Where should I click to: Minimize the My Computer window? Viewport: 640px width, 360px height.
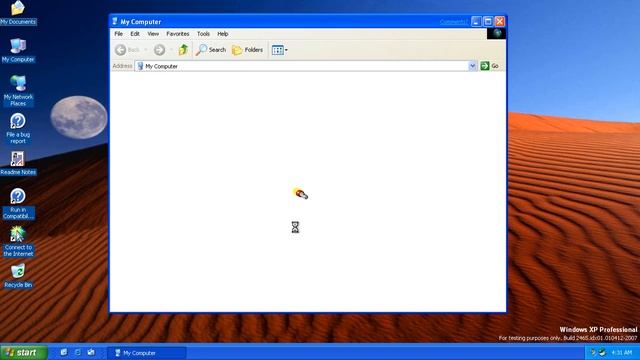(x=476, y=21)
